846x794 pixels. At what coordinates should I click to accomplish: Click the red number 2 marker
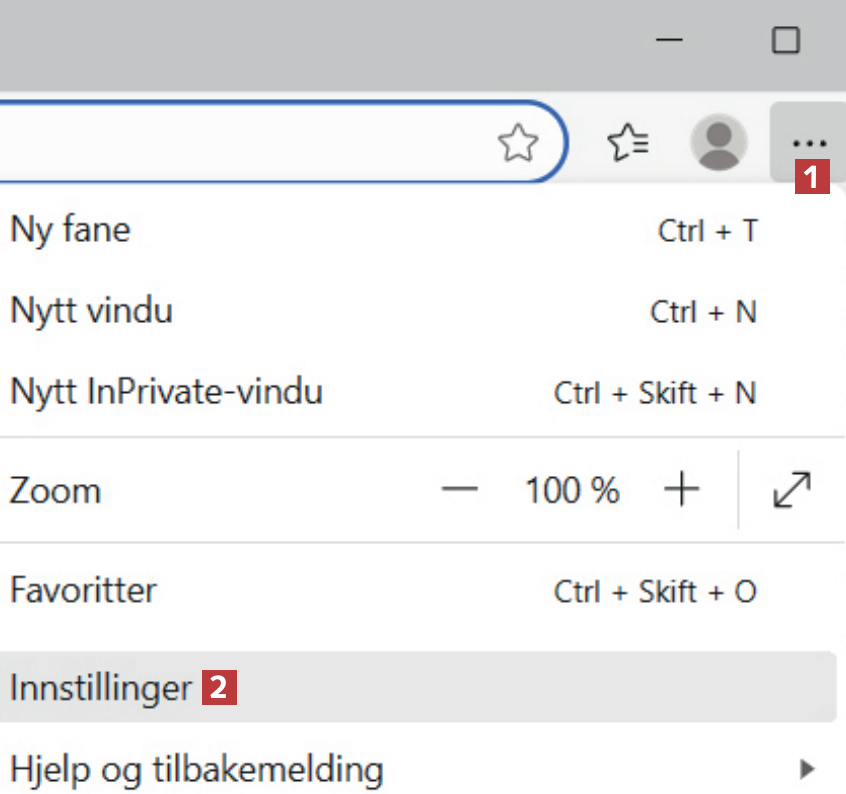220,688
